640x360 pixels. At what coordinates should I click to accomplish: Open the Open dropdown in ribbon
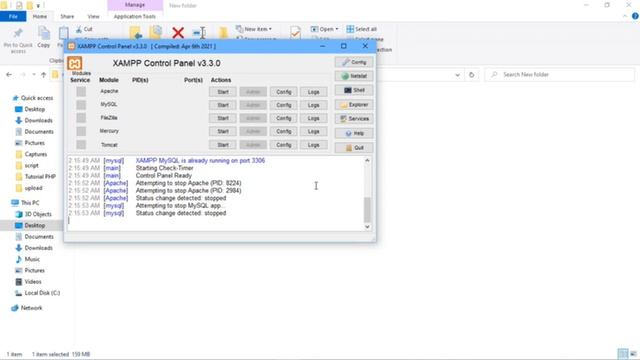point(324,29)
